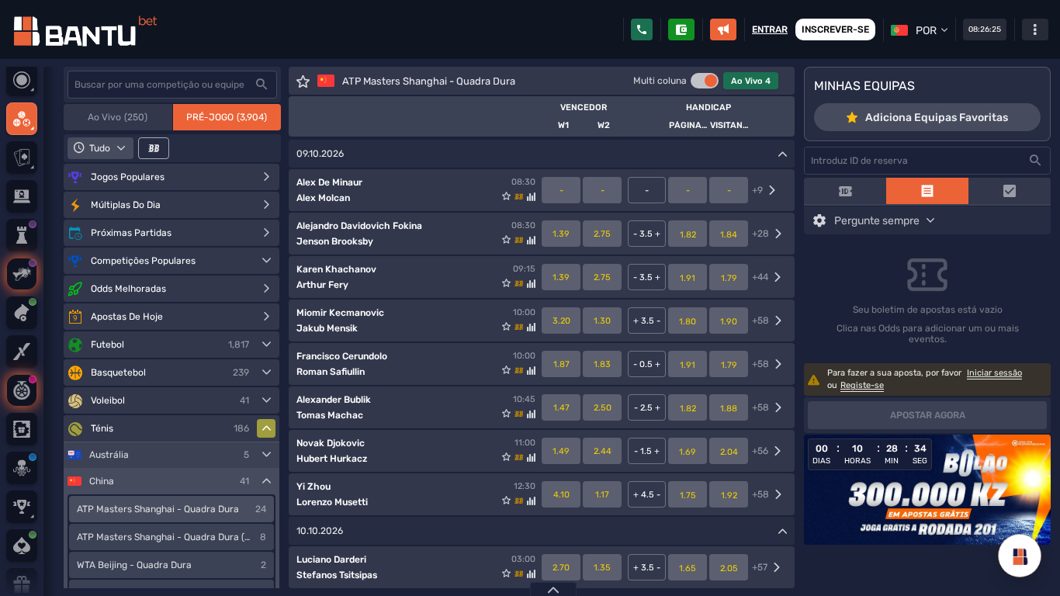Screen dimensions: 1060x596
Task: Collapse the 10.10.2026 date group
Action: 782,531
